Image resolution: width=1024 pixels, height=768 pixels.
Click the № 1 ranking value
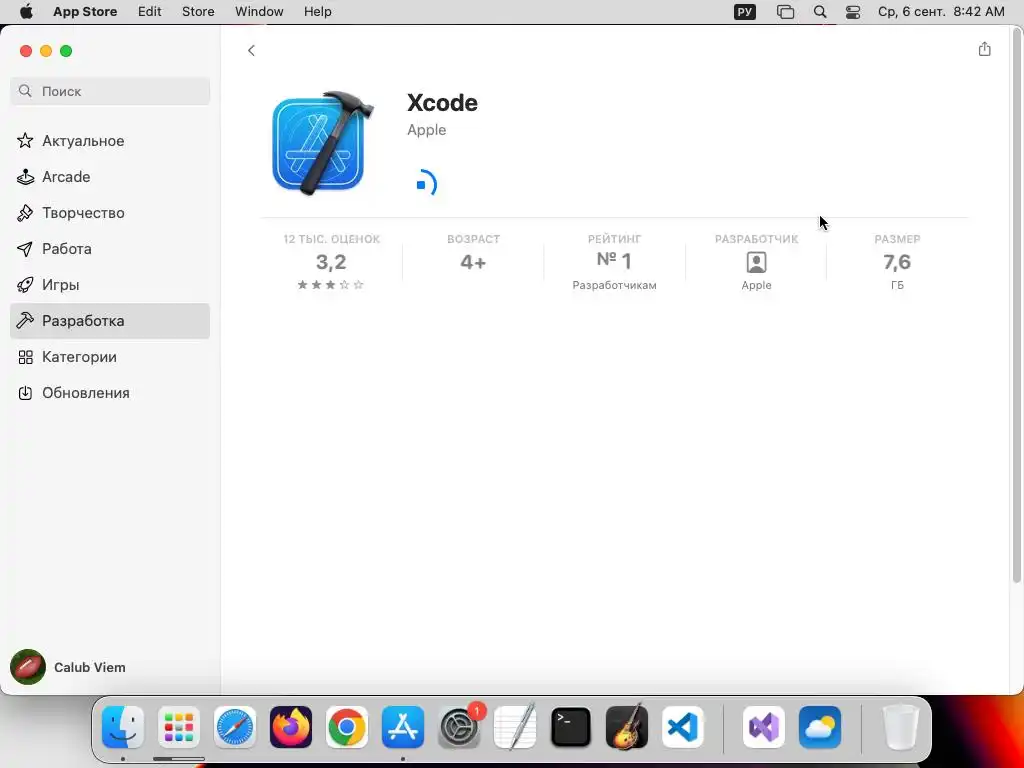point(614,261)
